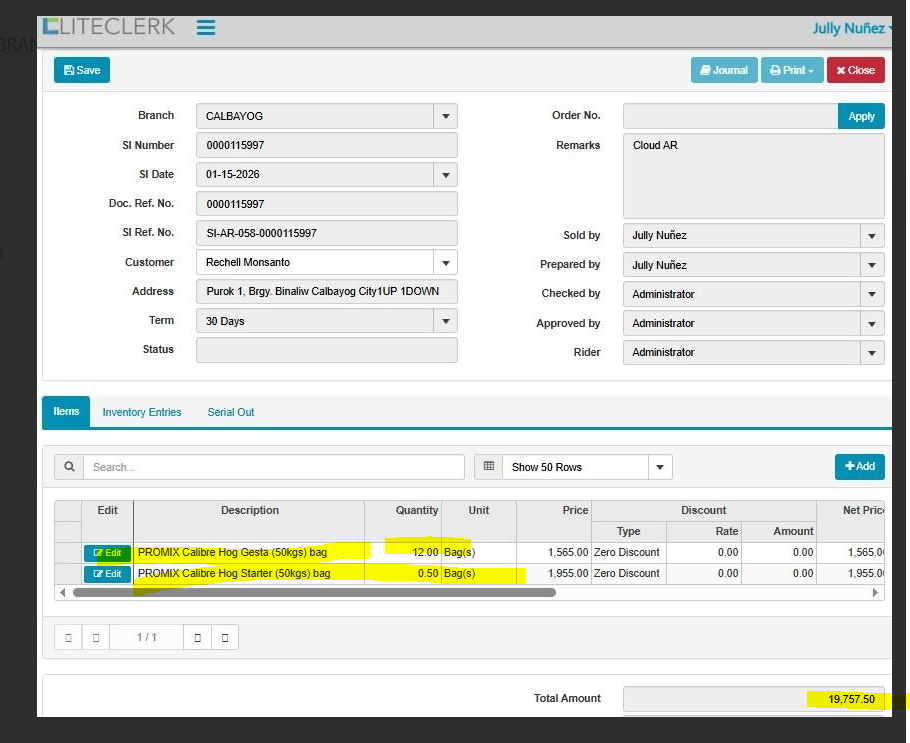This screenshot has height=743, width=910.
Task: Apply the order number
Action: tap(860, 116)
